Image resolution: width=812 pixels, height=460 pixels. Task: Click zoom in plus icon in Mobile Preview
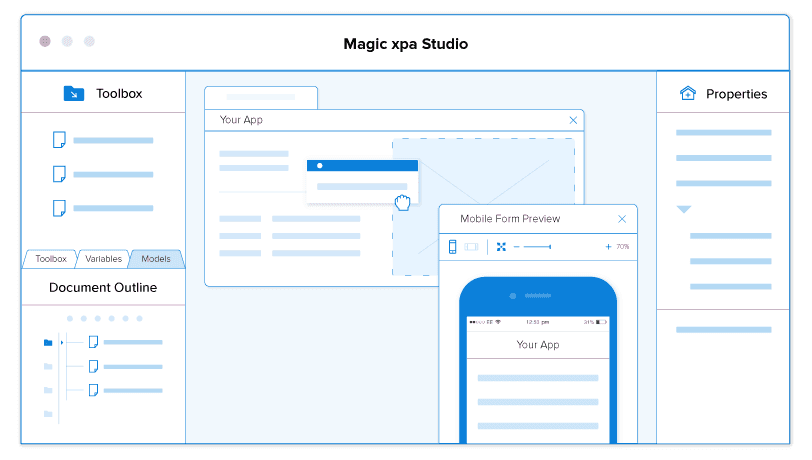click(x=608, y=247)
